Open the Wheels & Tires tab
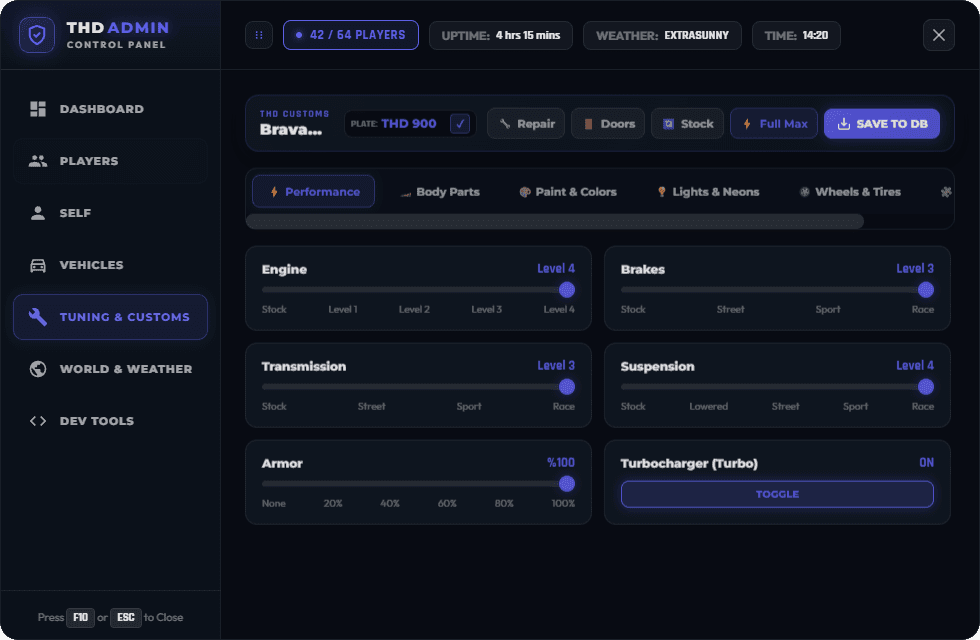This screenshot has width=980, height=640. (851, 192)
